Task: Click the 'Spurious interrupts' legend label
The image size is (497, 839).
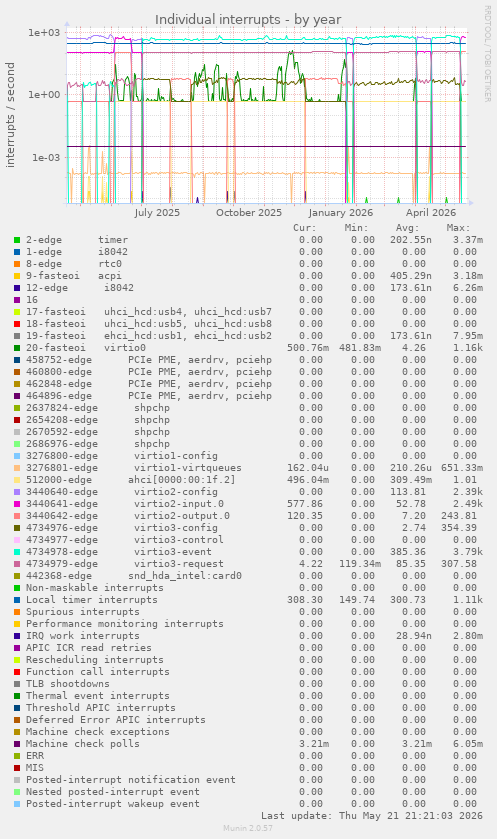Action: (83, 612)
